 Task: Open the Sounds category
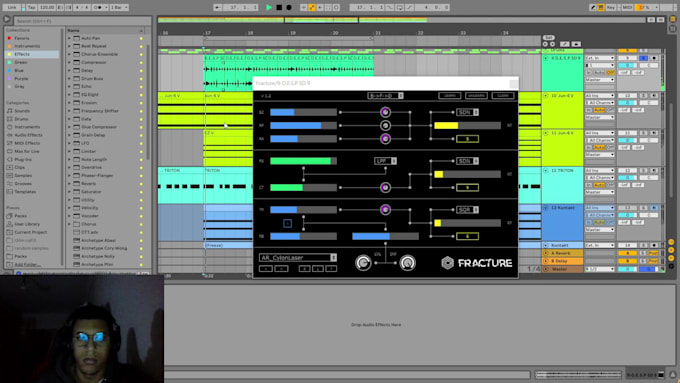(x=22, y=111)
